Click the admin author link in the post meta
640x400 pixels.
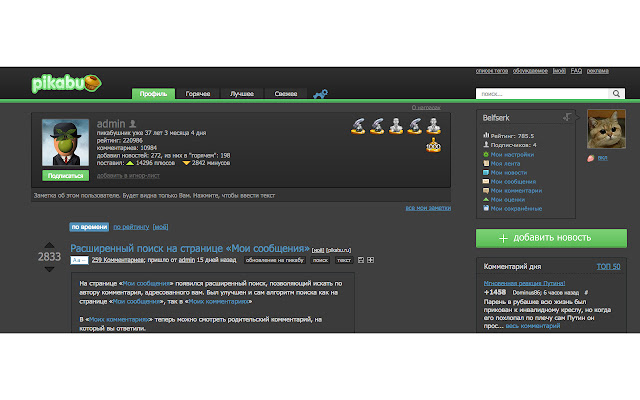click(x=187, y=260)
